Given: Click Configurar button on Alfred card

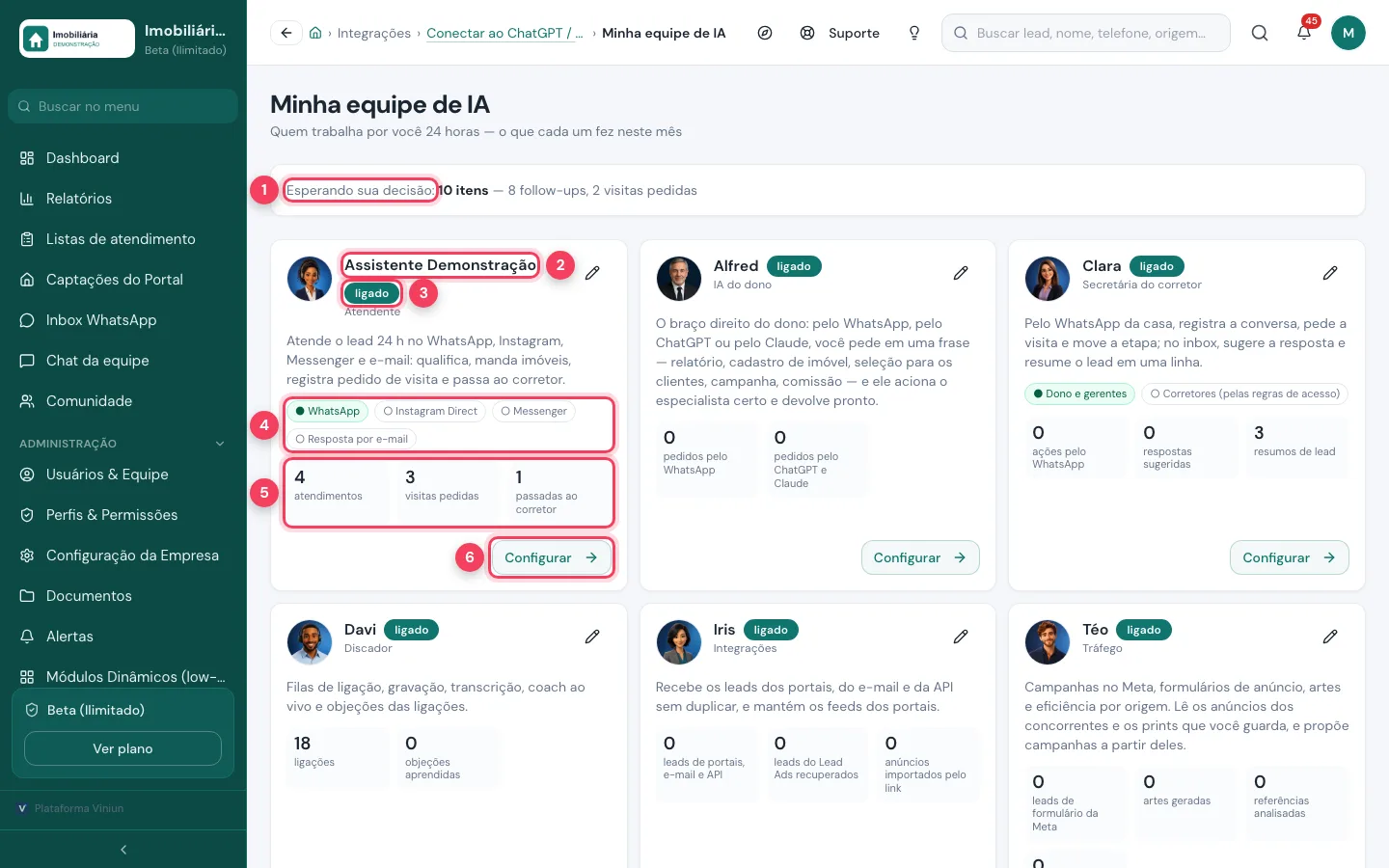Looking at the screenshot, I should [920, 557].
